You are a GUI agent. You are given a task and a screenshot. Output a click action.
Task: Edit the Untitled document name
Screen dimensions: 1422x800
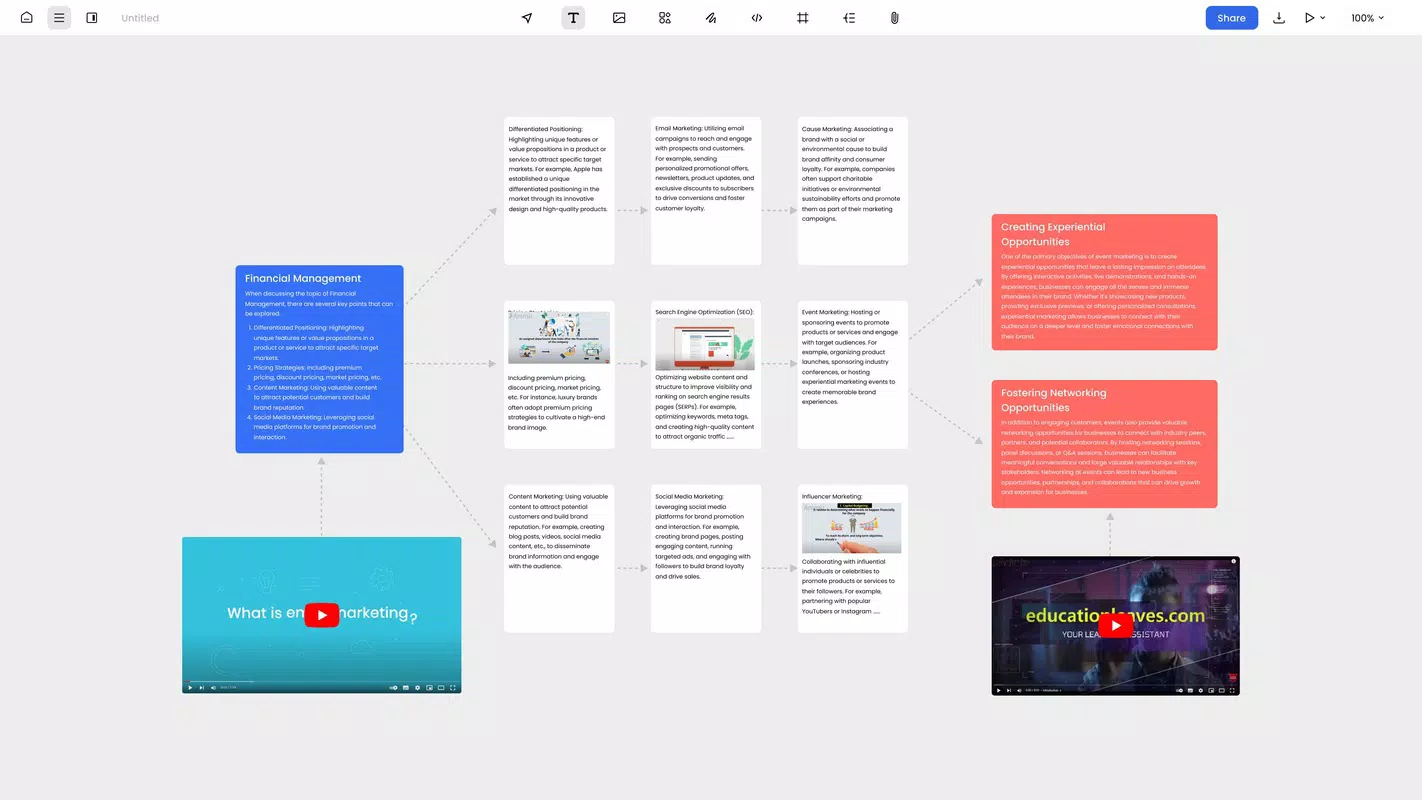[x=140, y=18]
